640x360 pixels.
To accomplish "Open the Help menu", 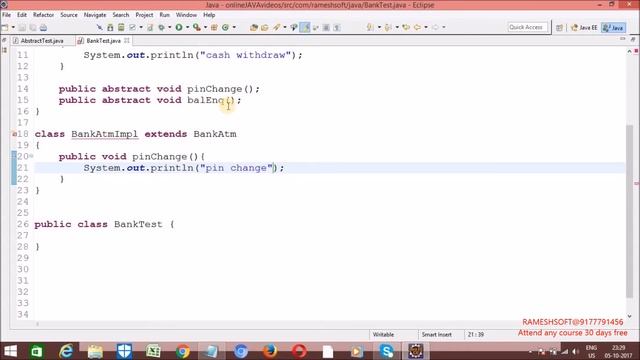I will click(209, 15).
